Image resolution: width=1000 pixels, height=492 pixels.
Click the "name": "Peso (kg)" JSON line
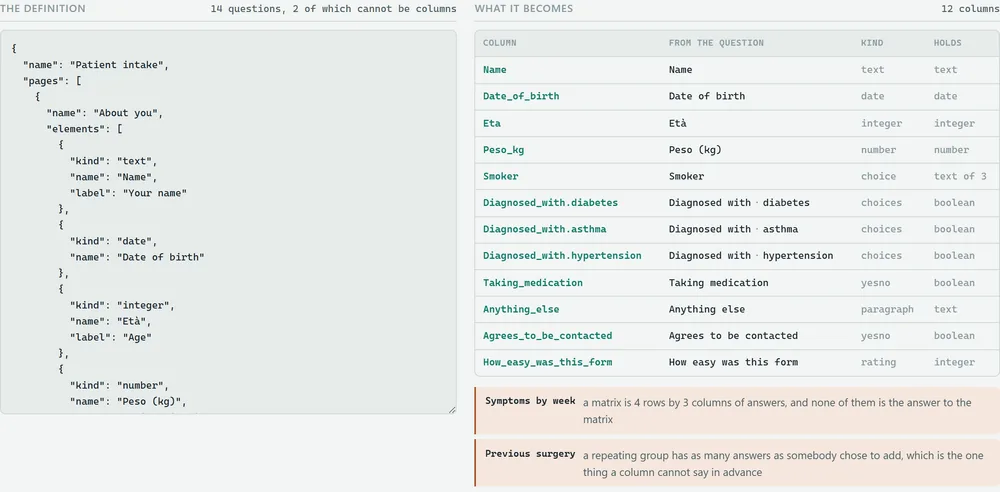click(x=128, y=401)
